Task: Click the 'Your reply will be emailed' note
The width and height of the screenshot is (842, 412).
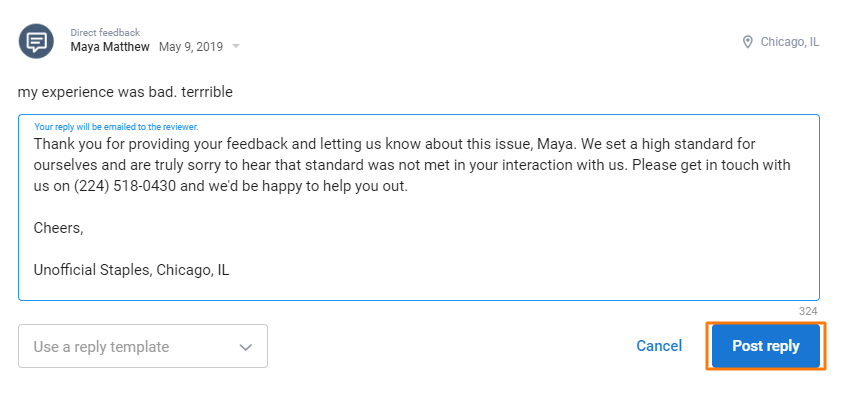Action: click(x=116, y=127)
